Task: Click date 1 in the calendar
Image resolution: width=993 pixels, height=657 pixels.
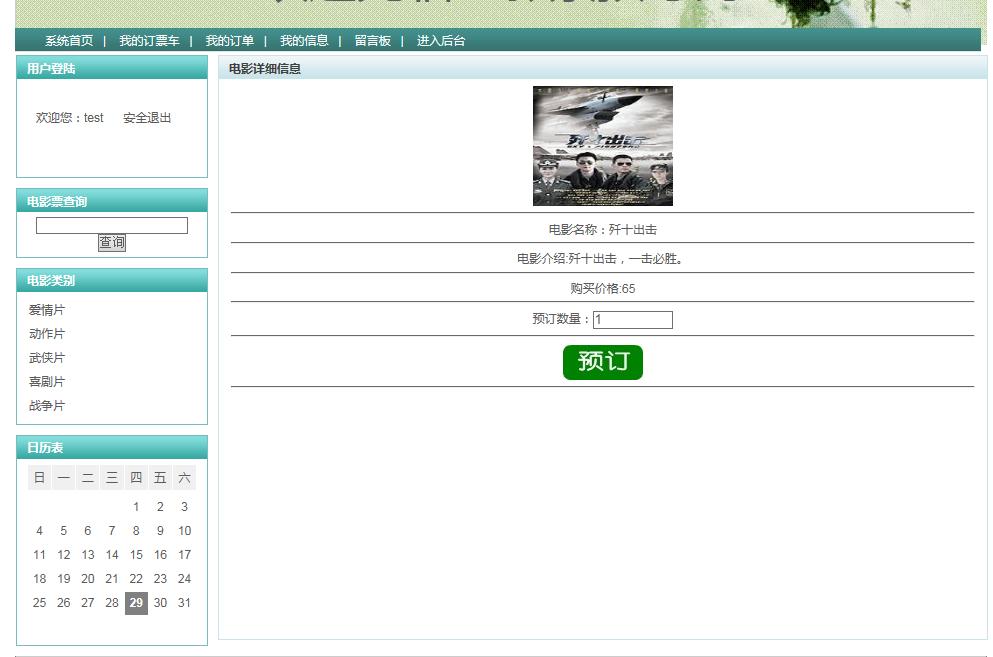Action: pyautogui.click(x=136, y=507)
